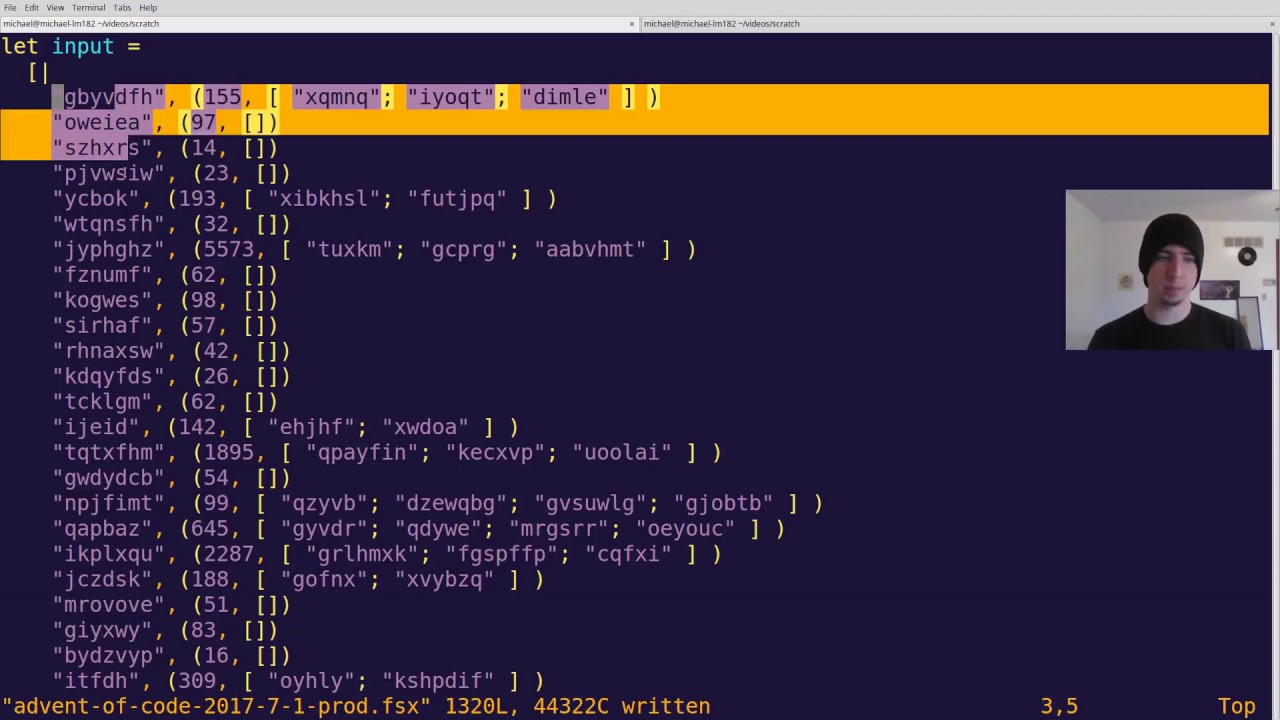Click the string "gbyvdfh"
The image size is (1280, 720).
(109, 97)
